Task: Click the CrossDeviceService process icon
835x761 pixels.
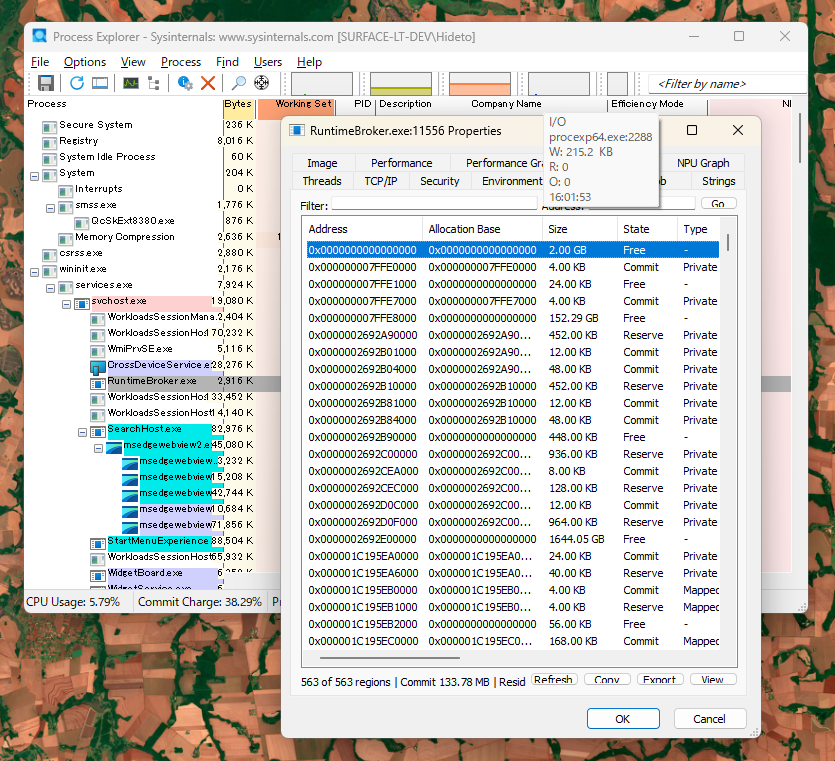Action: [97, 366]
